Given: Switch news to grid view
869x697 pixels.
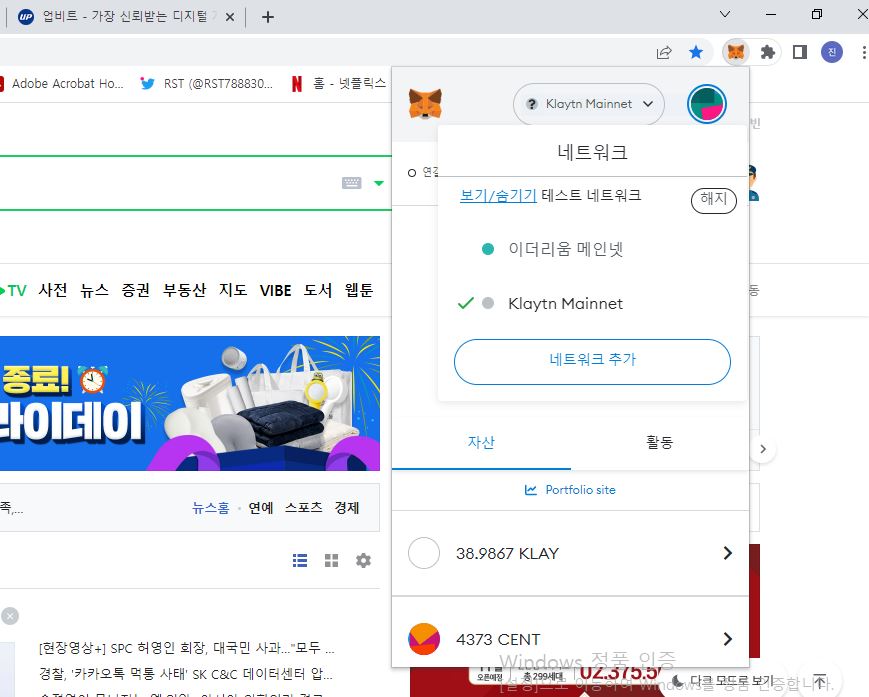Looking at the screenshot, I should click(332, 561).
